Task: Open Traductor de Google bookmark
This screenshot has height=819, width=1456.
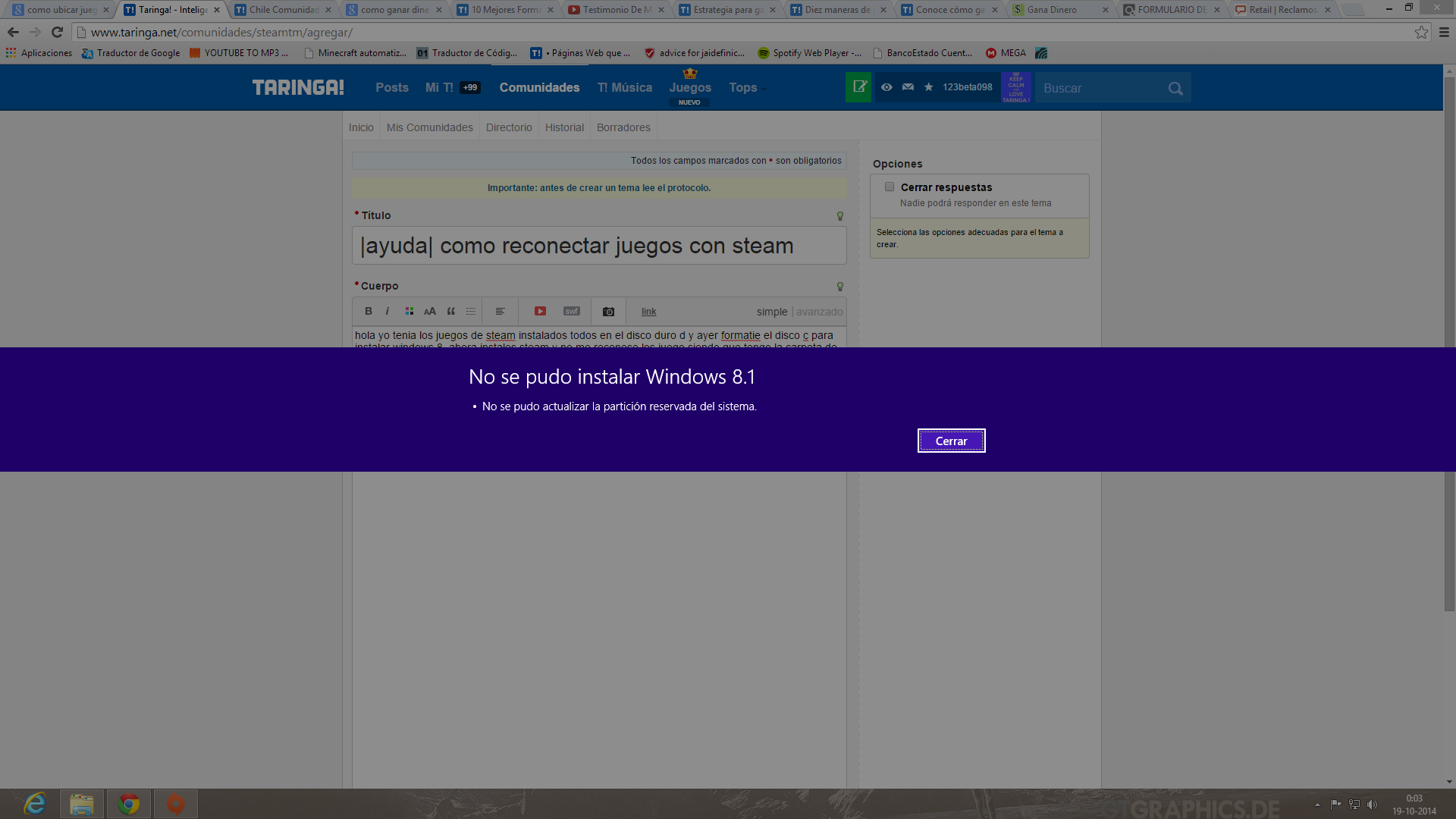Action: click(x=130, y=53)
